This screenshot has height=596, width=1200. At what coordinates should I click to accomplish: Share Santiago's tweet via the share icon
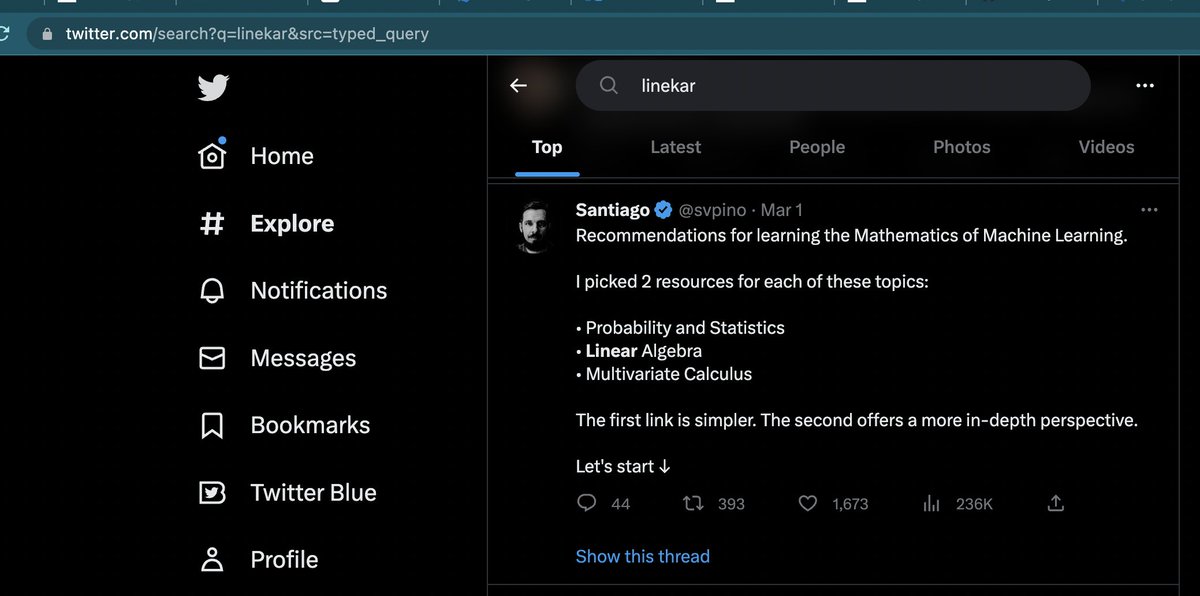tap(1055, 503)
